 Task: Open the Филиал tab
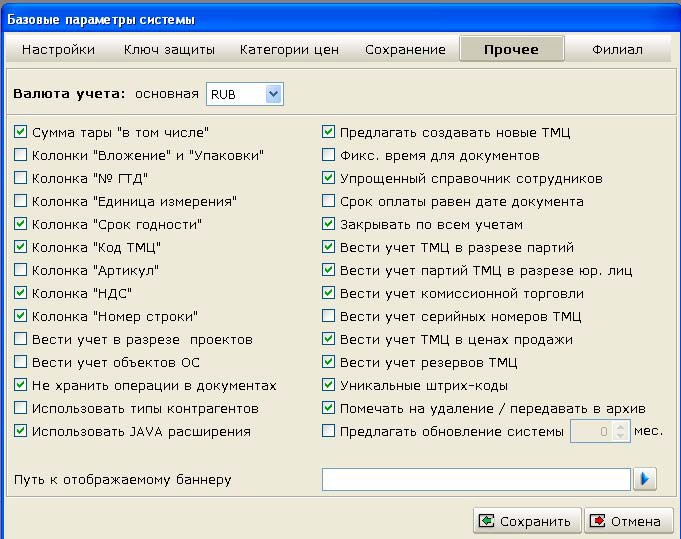tap(617, 50)
